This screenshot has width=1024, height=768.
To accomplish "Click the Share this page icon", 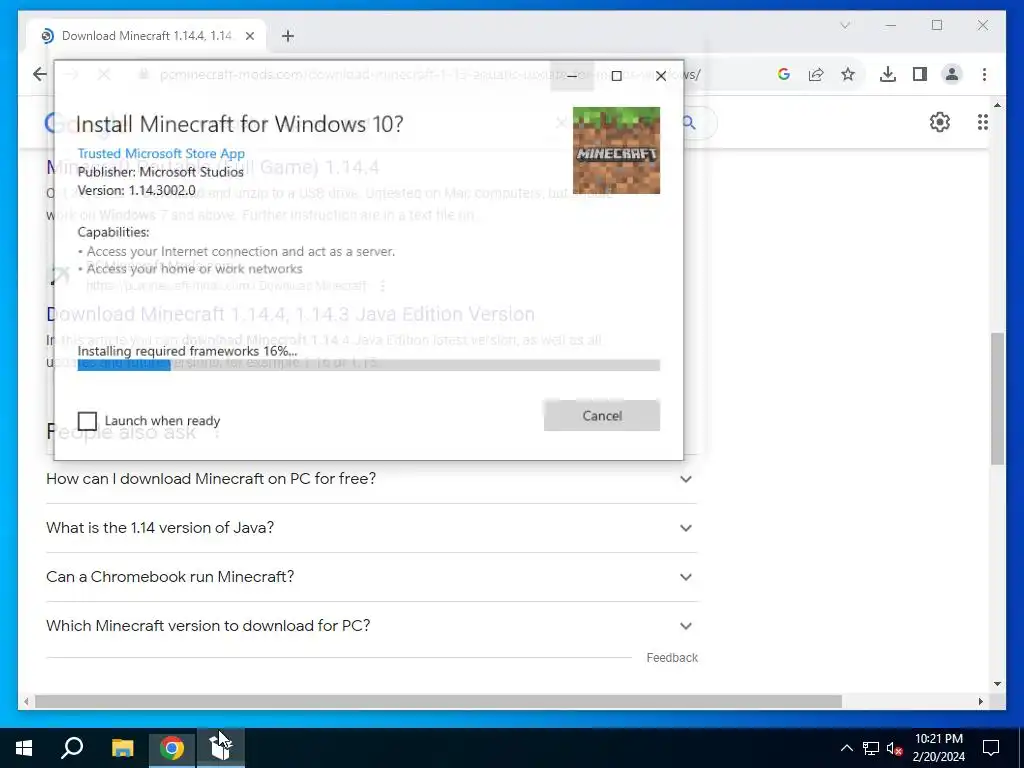I will 816,74.
